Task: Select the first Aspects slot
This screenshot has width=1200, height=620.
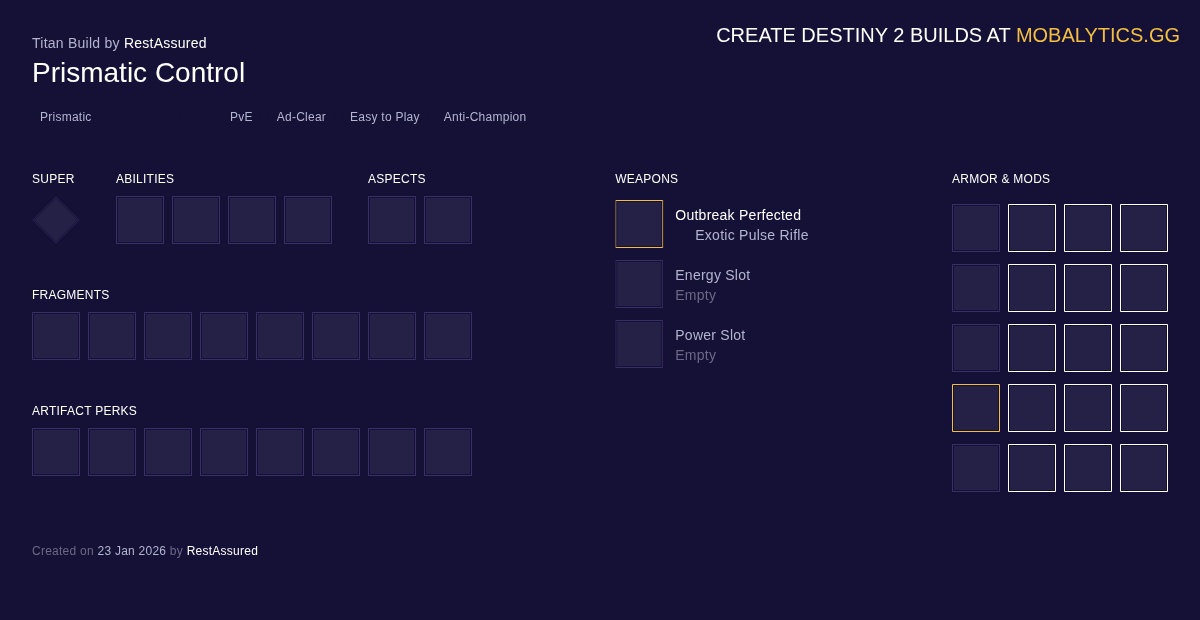Action: tap(392, 220)
